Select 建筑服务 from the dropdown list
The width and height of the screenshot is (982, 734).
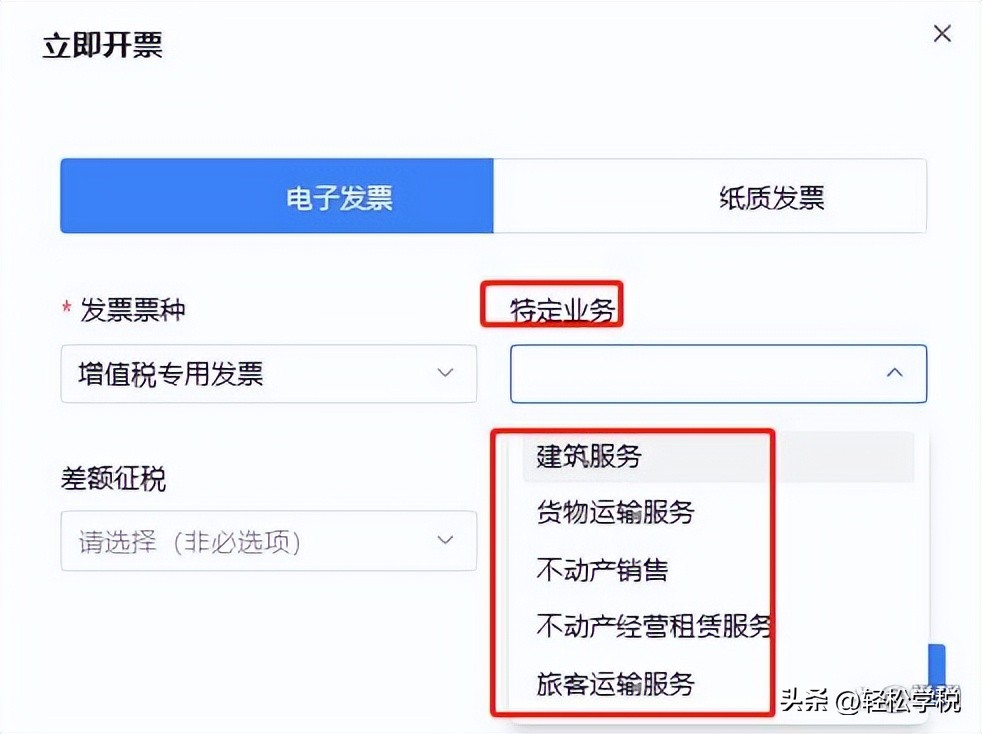click(x=589, y=456)
